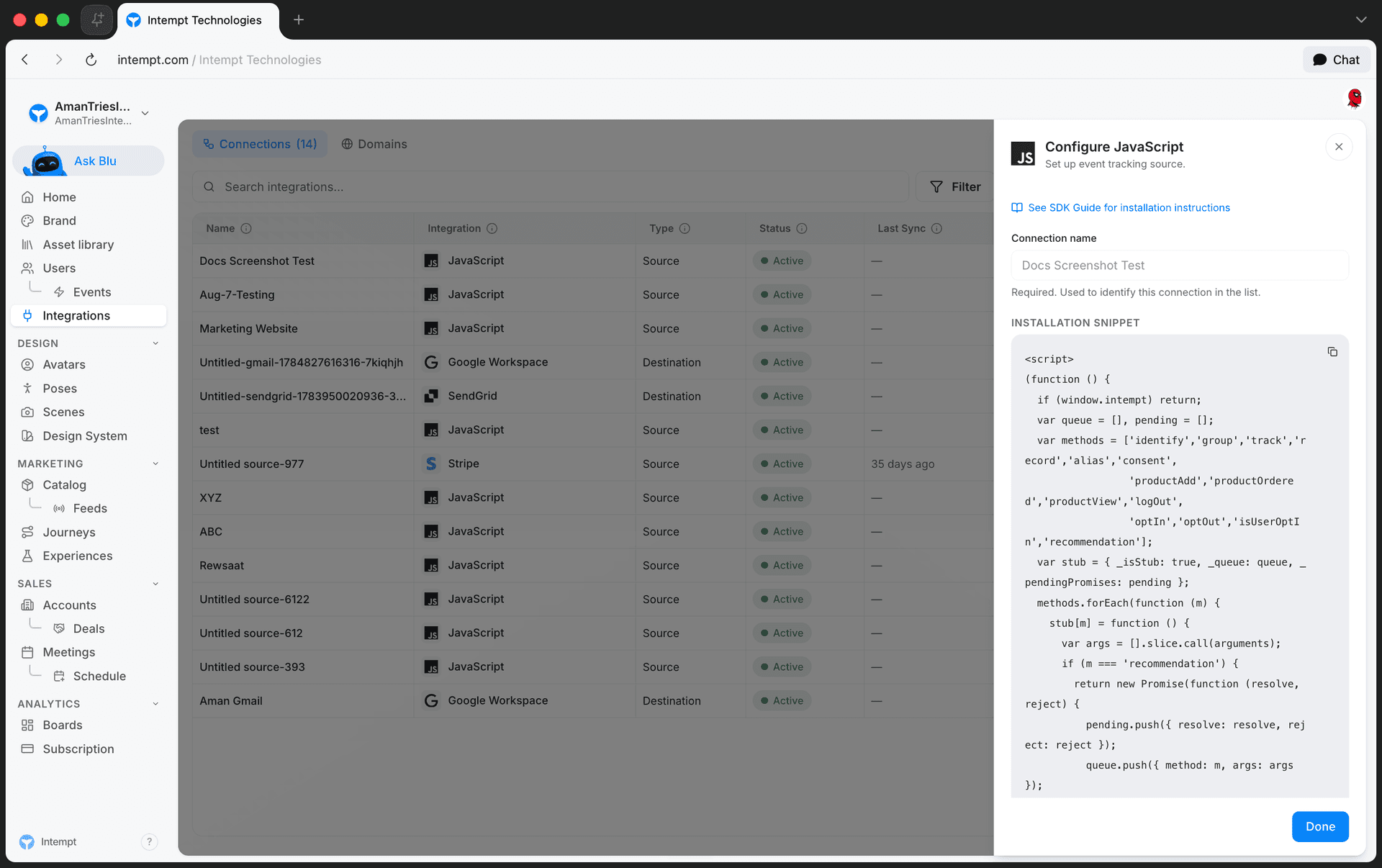Image resolution: width=1382 pixels, height=868 pixels.
Task: Click the Done button
Action: click(x=1320, y=826)
